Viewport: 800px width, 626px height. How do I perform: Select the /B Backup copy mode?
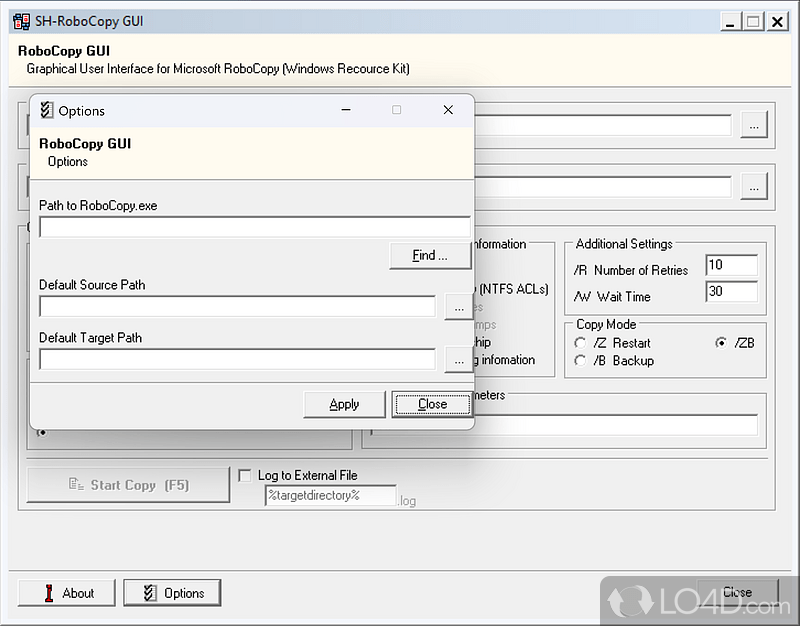pos(580,361)
